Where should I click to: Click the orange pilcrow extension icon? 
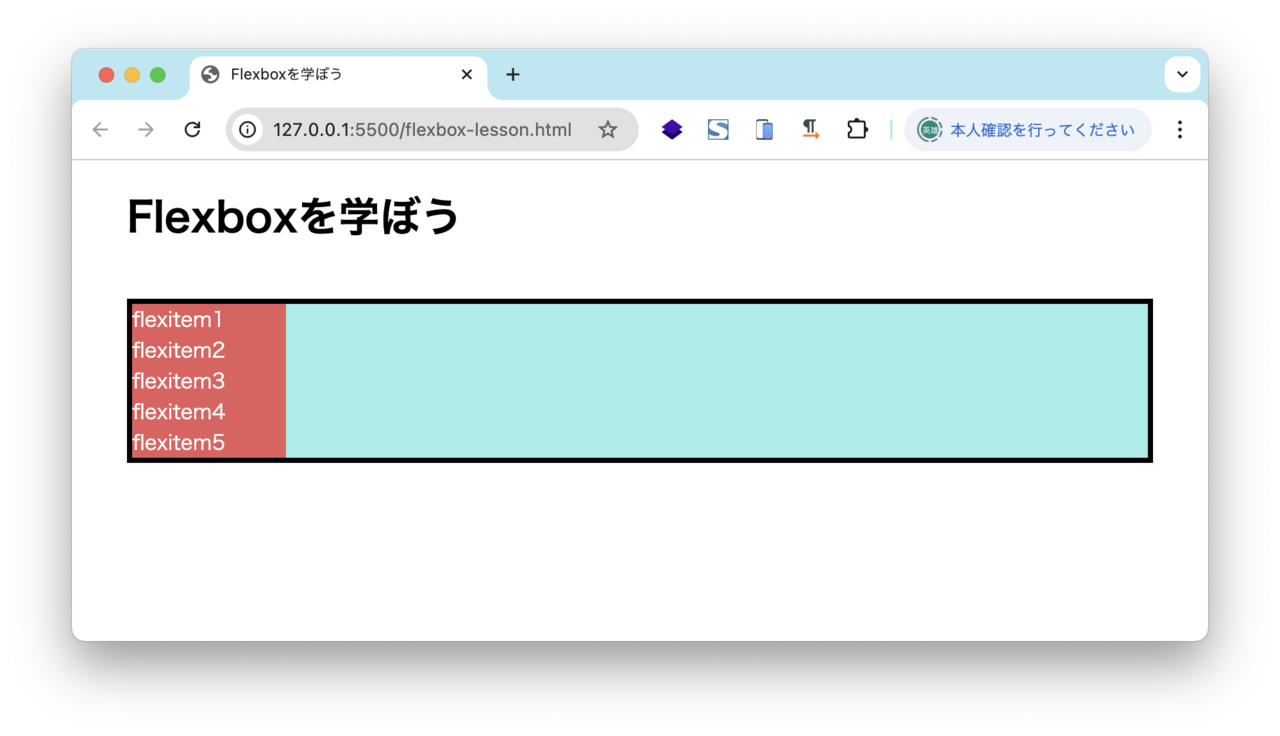tap(809, 128)
